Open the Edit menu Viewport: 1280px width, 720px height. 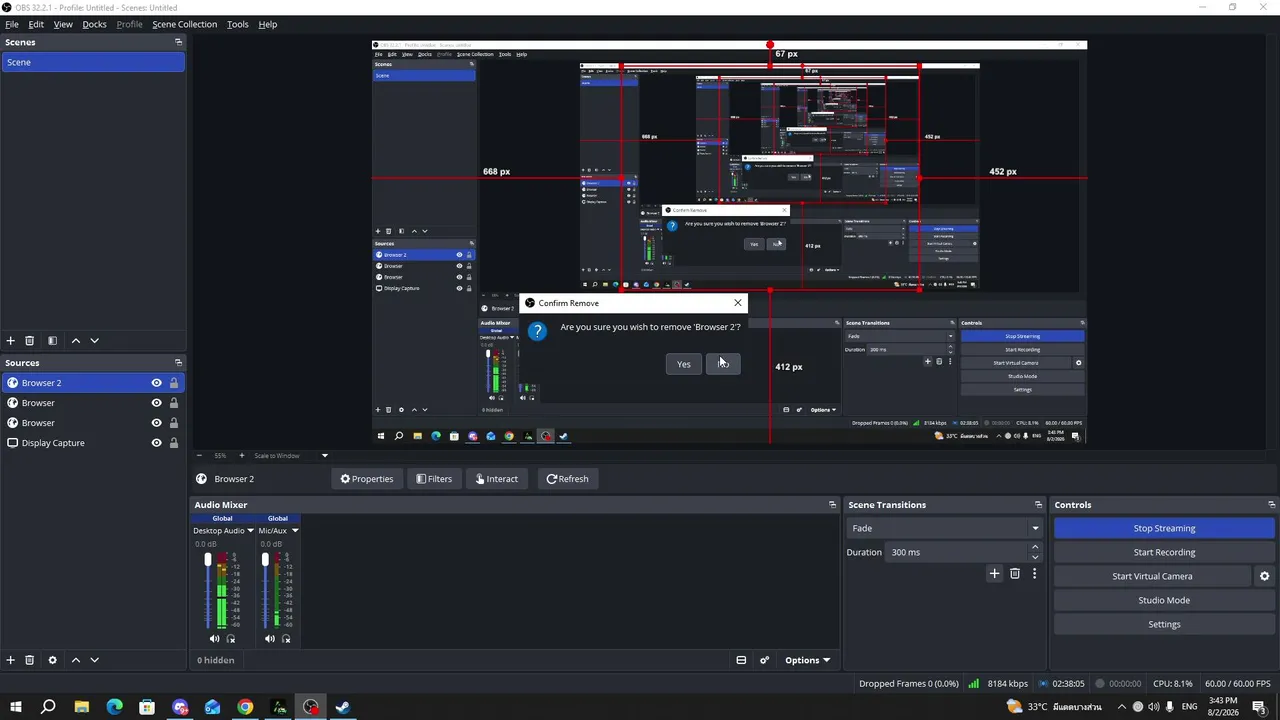pyautogui.click(x=36, y=24)
